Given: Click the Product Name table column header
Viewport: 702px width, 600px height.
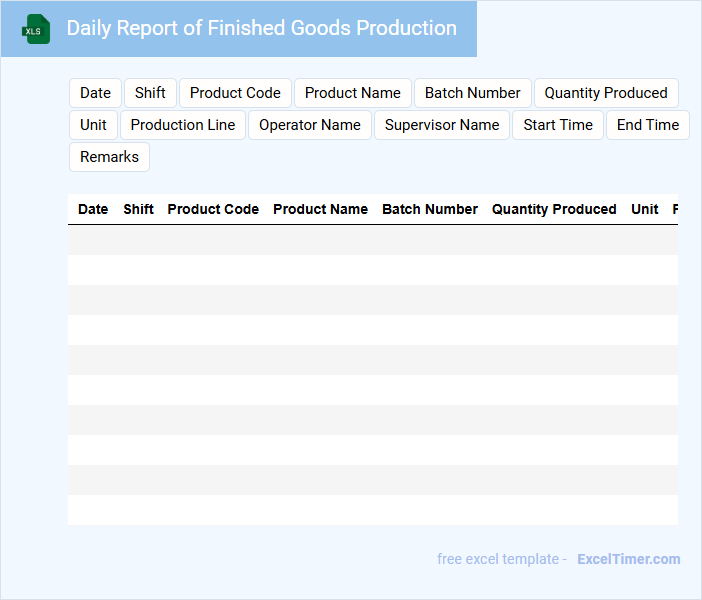Looking at the screenshot, I should pos(320,209).
